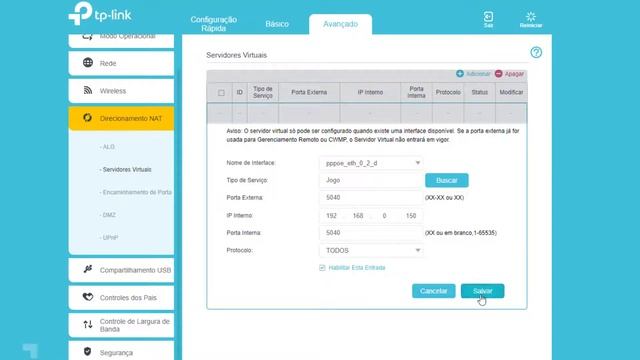
Task: Toggle the table header select-all checkbox
Action: [x=221, y=93]
